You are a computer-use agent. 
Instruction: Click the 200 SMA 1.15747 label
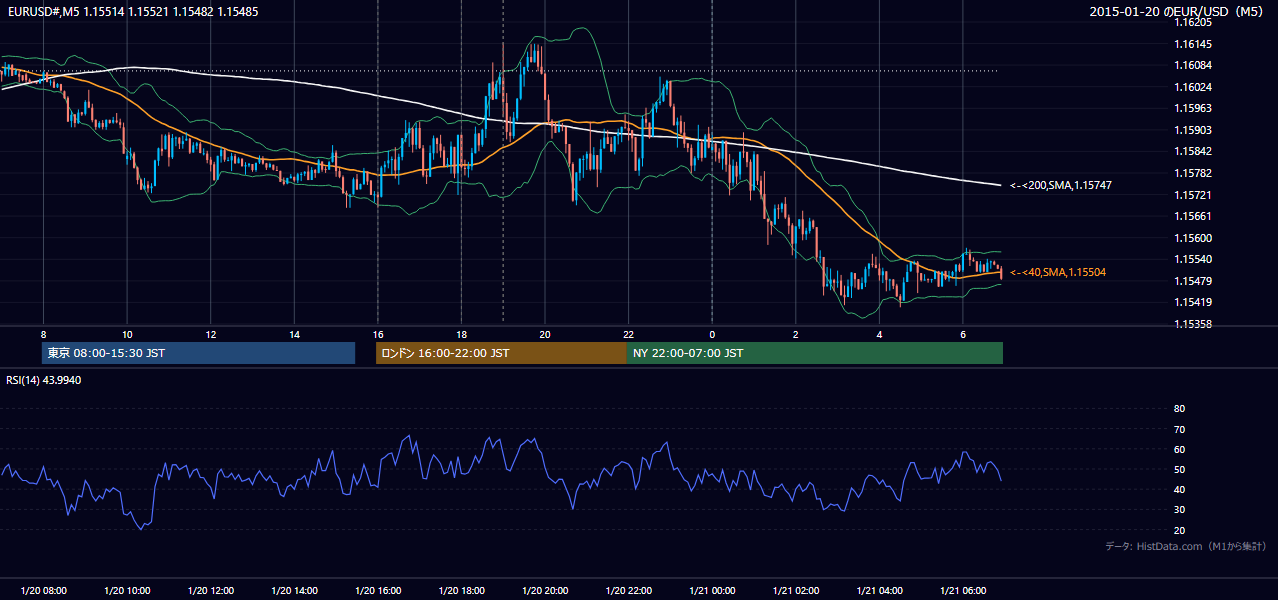coord(1060,186)
